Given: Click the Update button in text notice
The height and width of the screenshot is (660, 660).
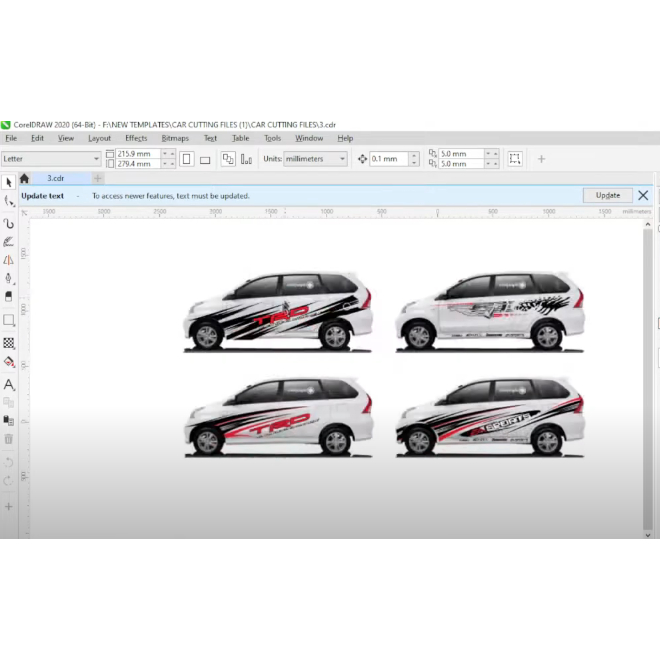Looking at the screenshot, I should tap(608, 196).
